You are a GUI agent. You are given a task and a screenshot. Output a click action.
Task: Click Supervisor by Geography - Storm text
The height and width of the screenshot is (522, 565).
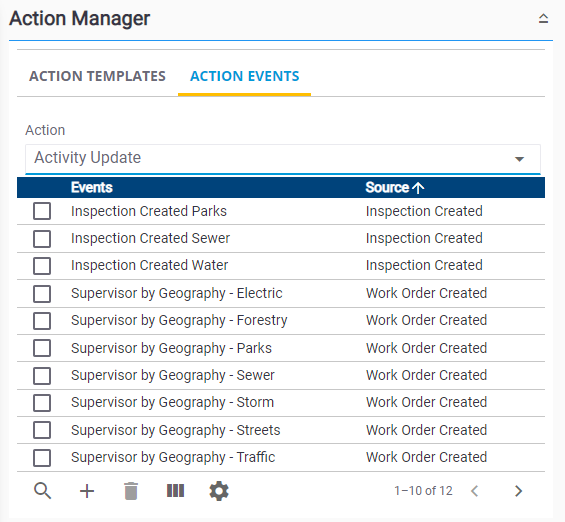point(172,402)
